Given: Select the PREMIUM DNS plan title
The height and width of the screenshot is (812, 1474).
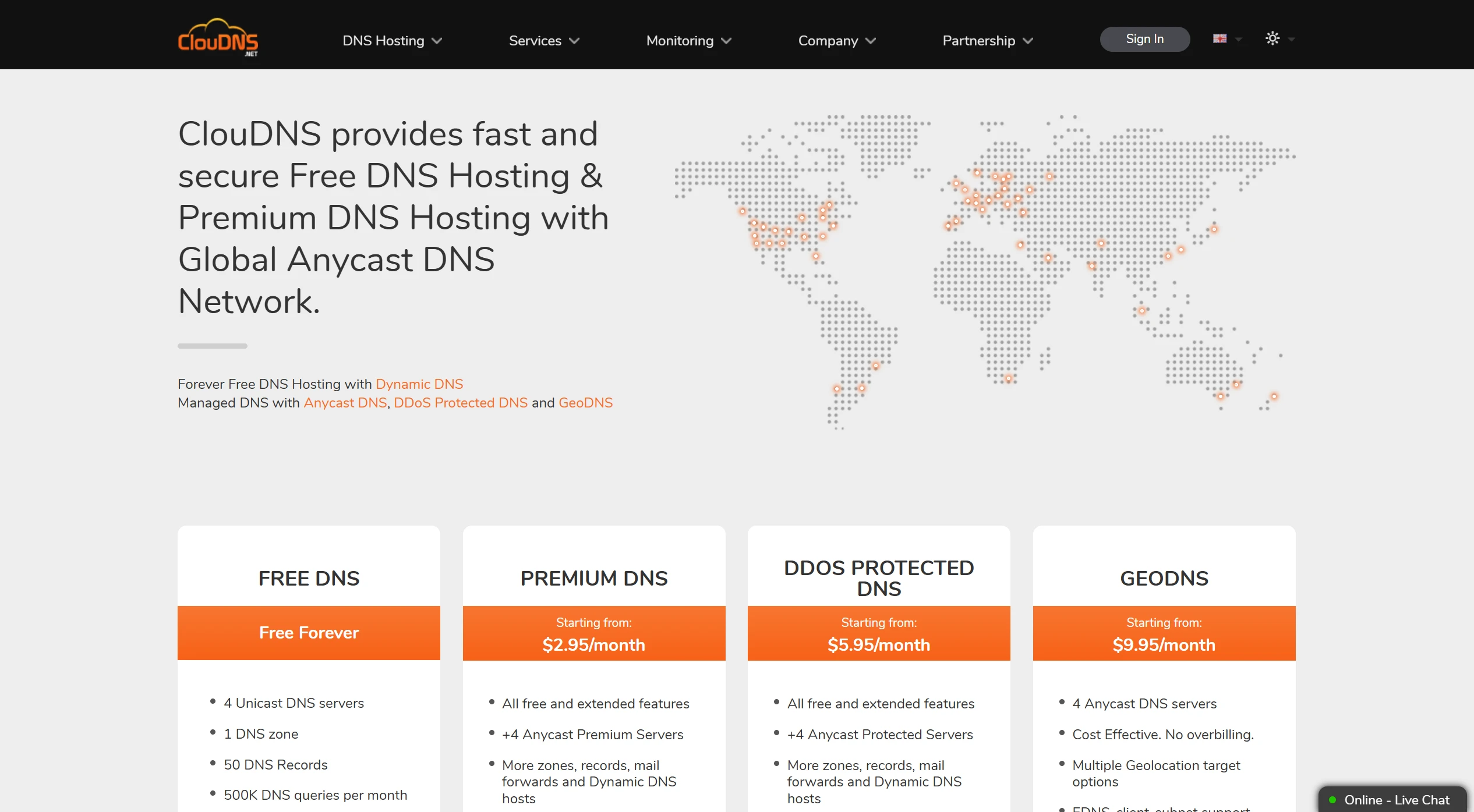Looking at the screenshot, I should pos(594,578).
